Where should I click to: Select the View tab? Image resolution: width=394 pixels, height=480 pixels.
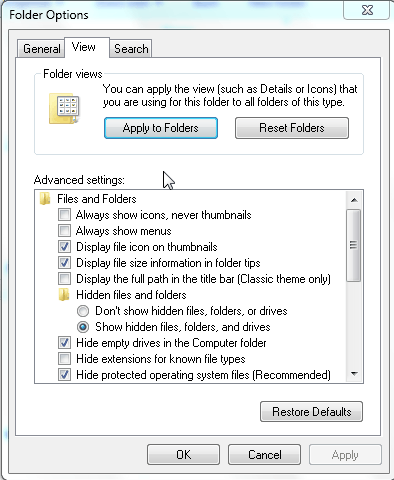point(87,47)
